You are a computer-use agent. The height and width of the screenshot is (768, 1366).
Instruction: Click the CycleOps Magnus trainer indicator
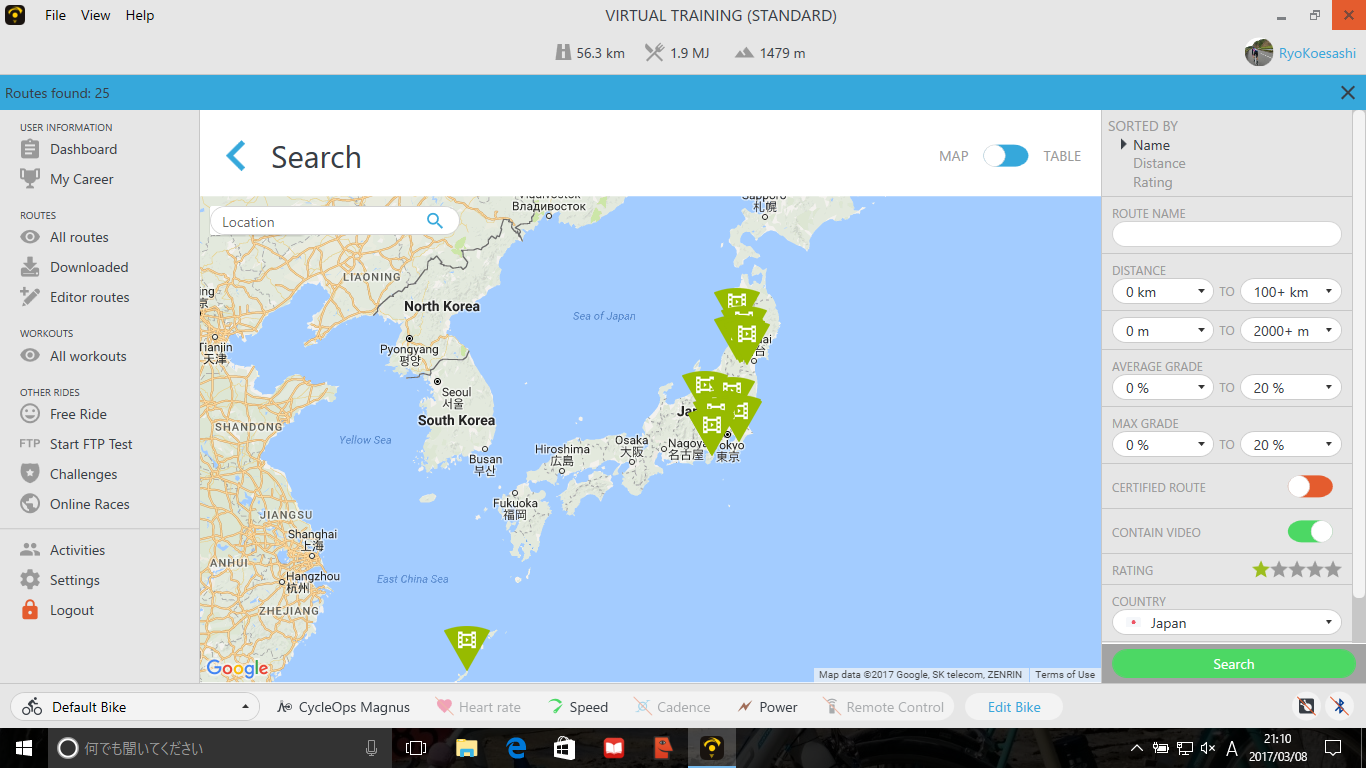click(343, 707)
